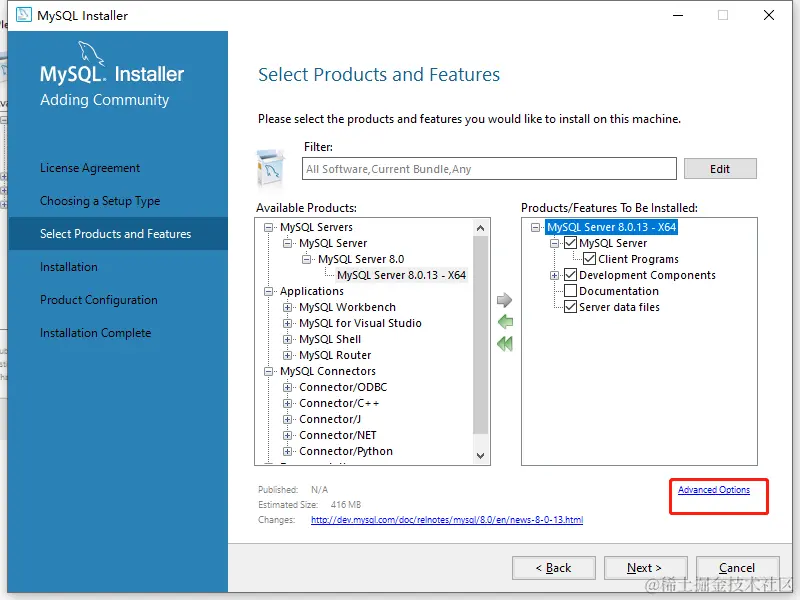800x600 pixels.
Task: Select highlighted MySQL Server 8.0.13 - X64 to install
Action: (612, 227)
